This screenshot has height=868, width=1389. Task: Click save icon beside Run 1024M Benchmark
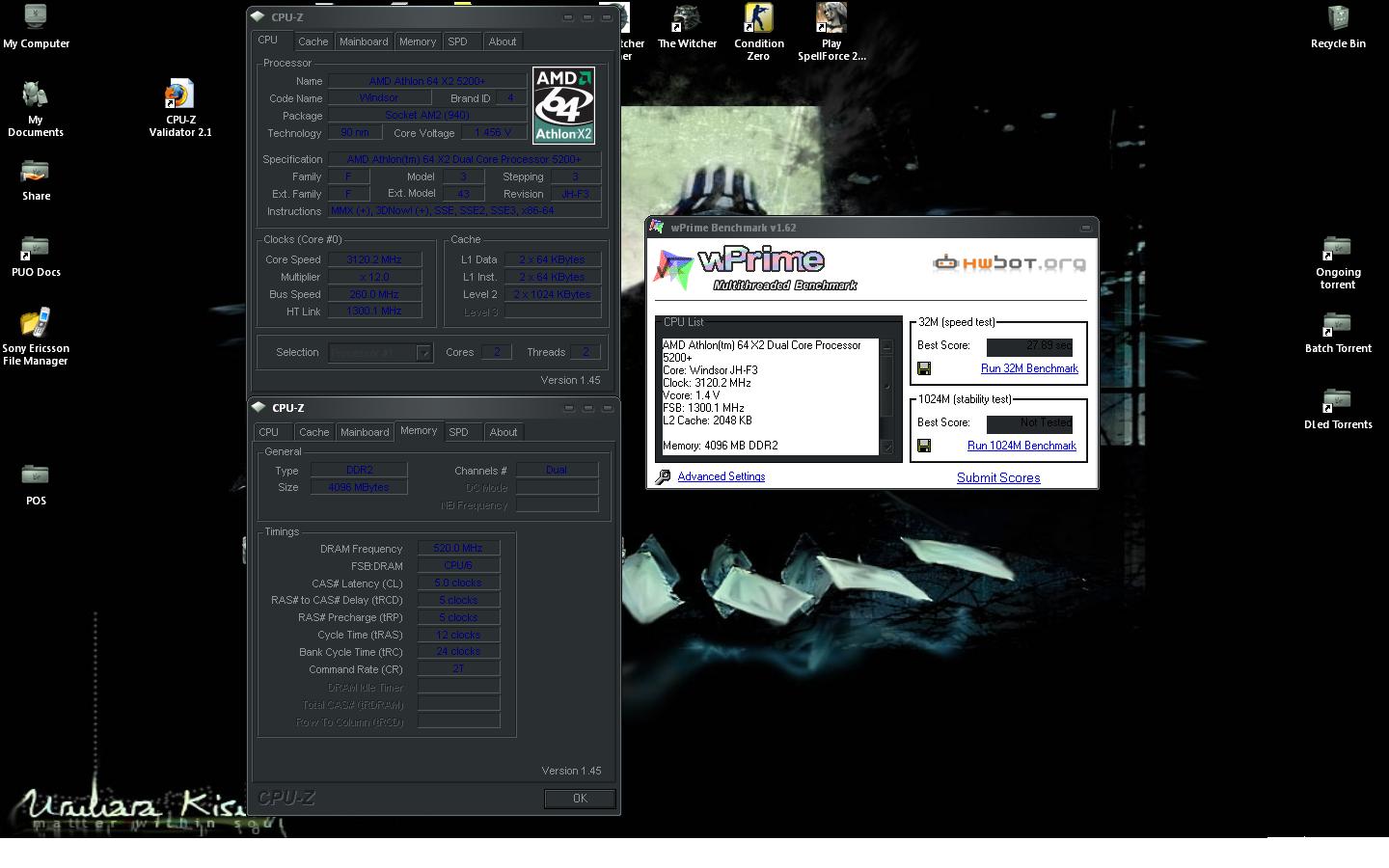point(924,446)
